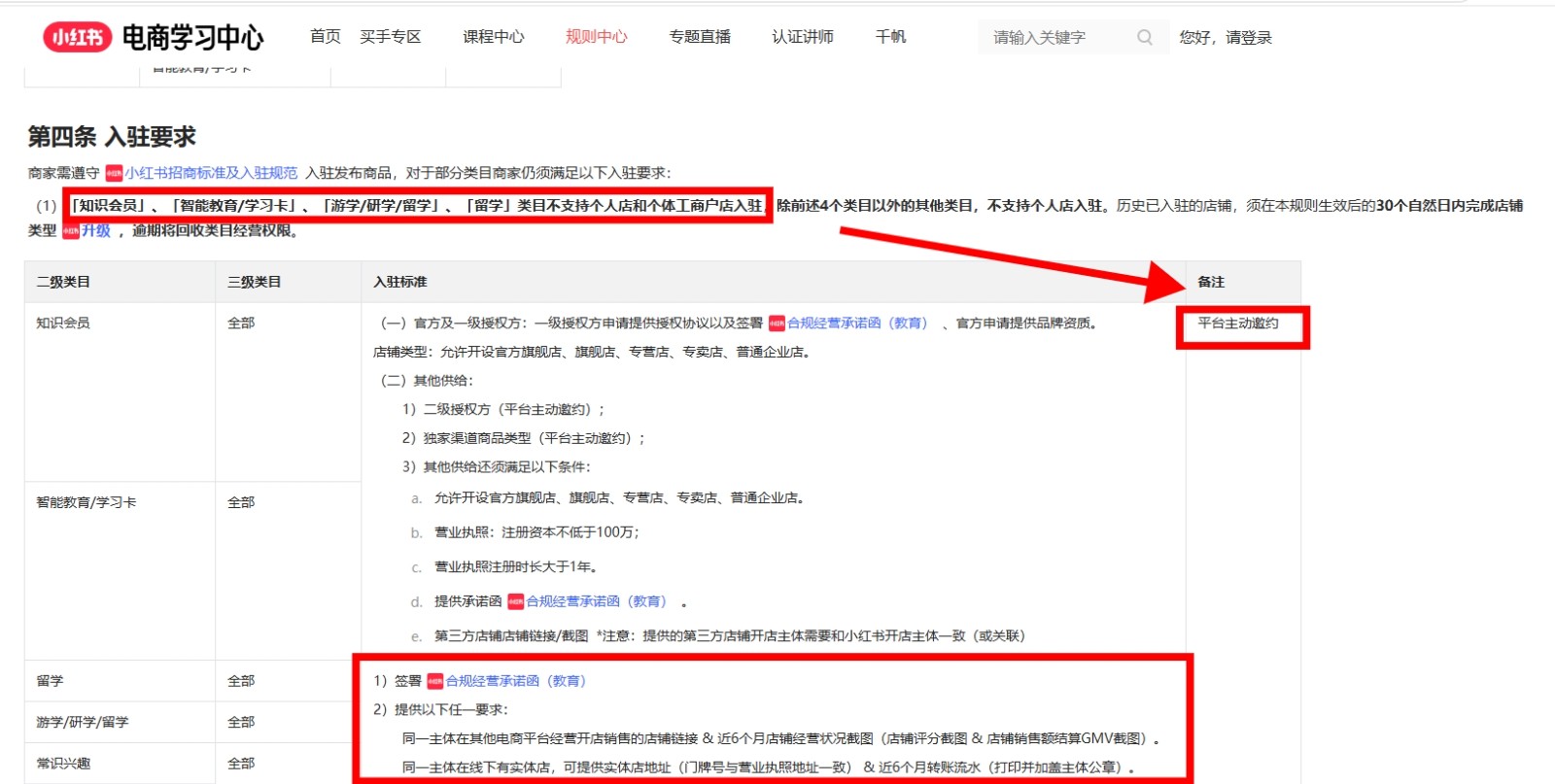
Task: Click 提供以下任一要求 line
Action: coord(441,710)
